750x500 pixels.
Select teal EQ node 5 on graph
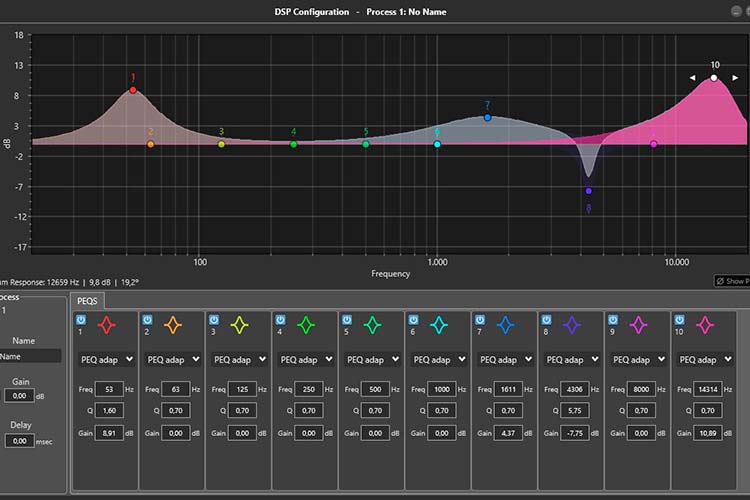[x=366, y=144]
